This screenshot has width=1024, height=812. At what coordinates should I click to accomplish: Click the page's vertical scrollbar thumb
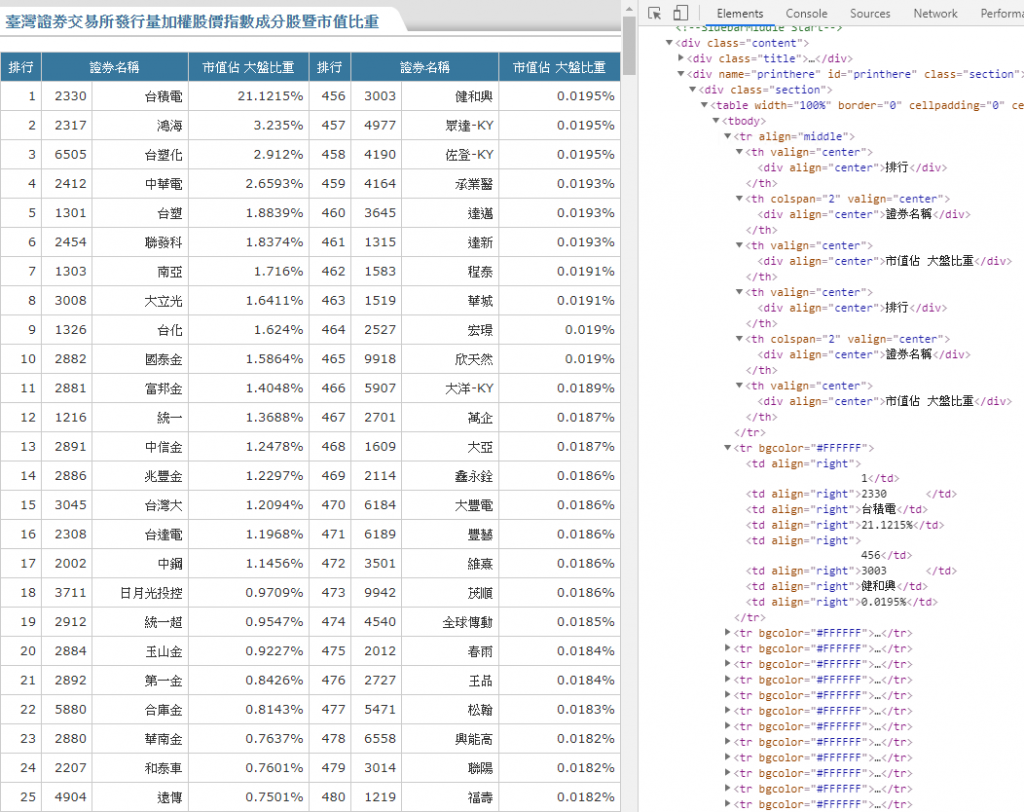(x=629, y=46)
